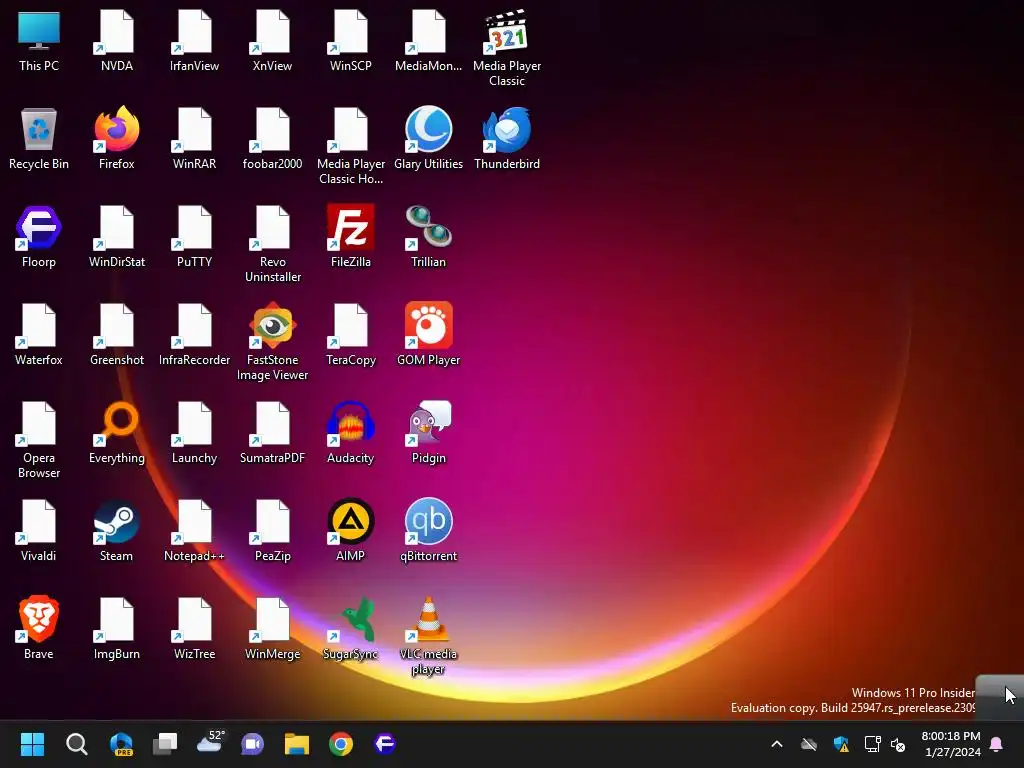Image resolution: width=1024 pixels, height=768 pixels.
Task: Select the Launchy desktop shortcut
Action: [x=194, y=433]
